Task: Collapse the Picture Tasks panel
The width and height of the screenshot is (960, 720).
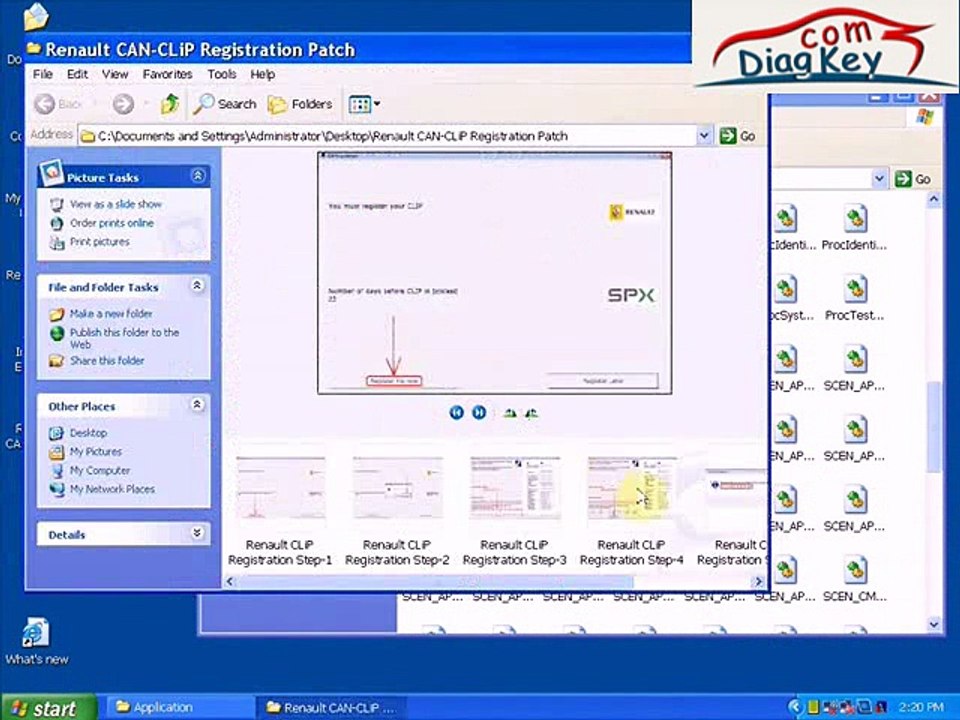Action: (x=198, y=176)
